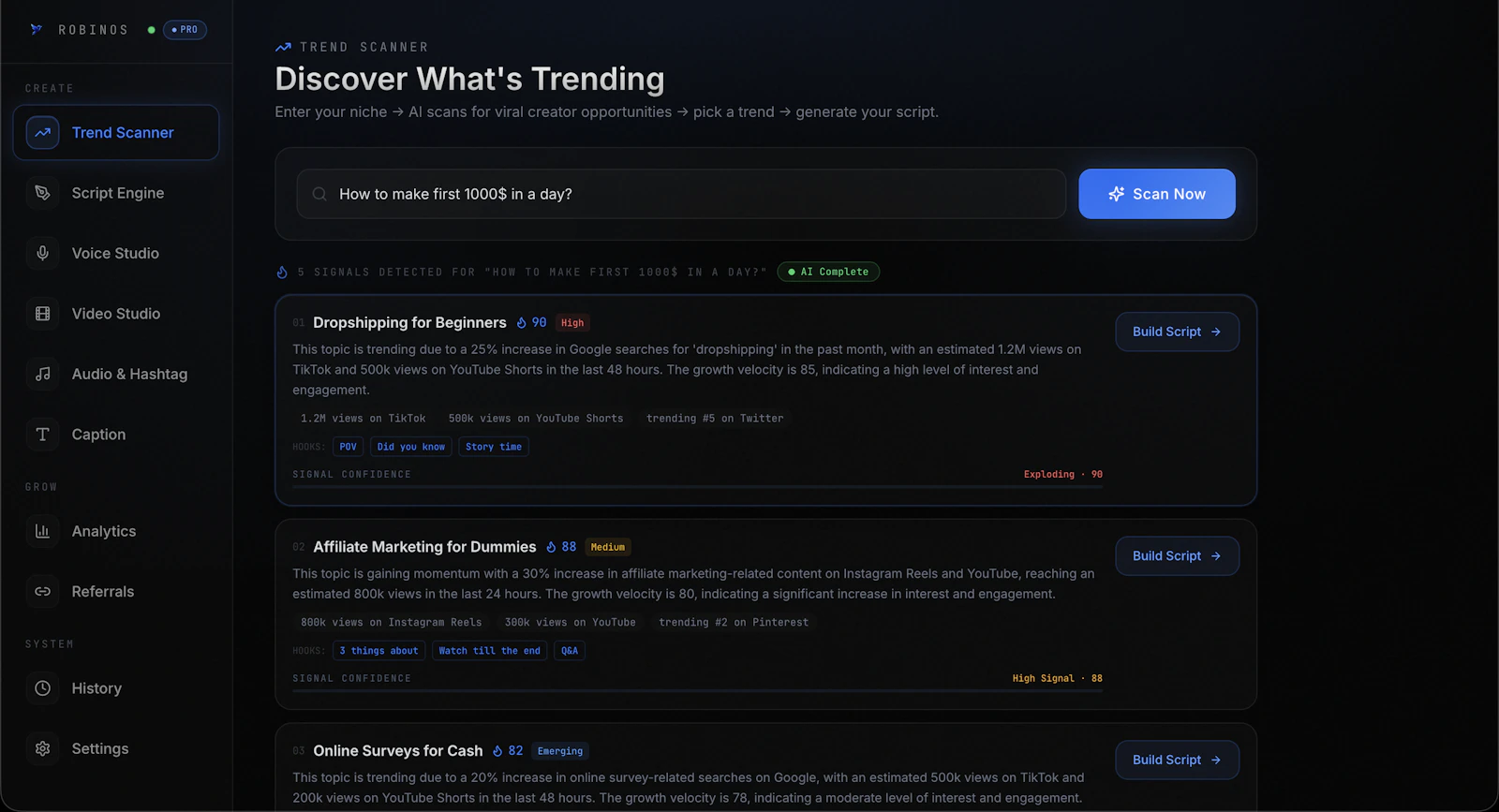Open Settings page
The image size is (1499, 812).
116,749
